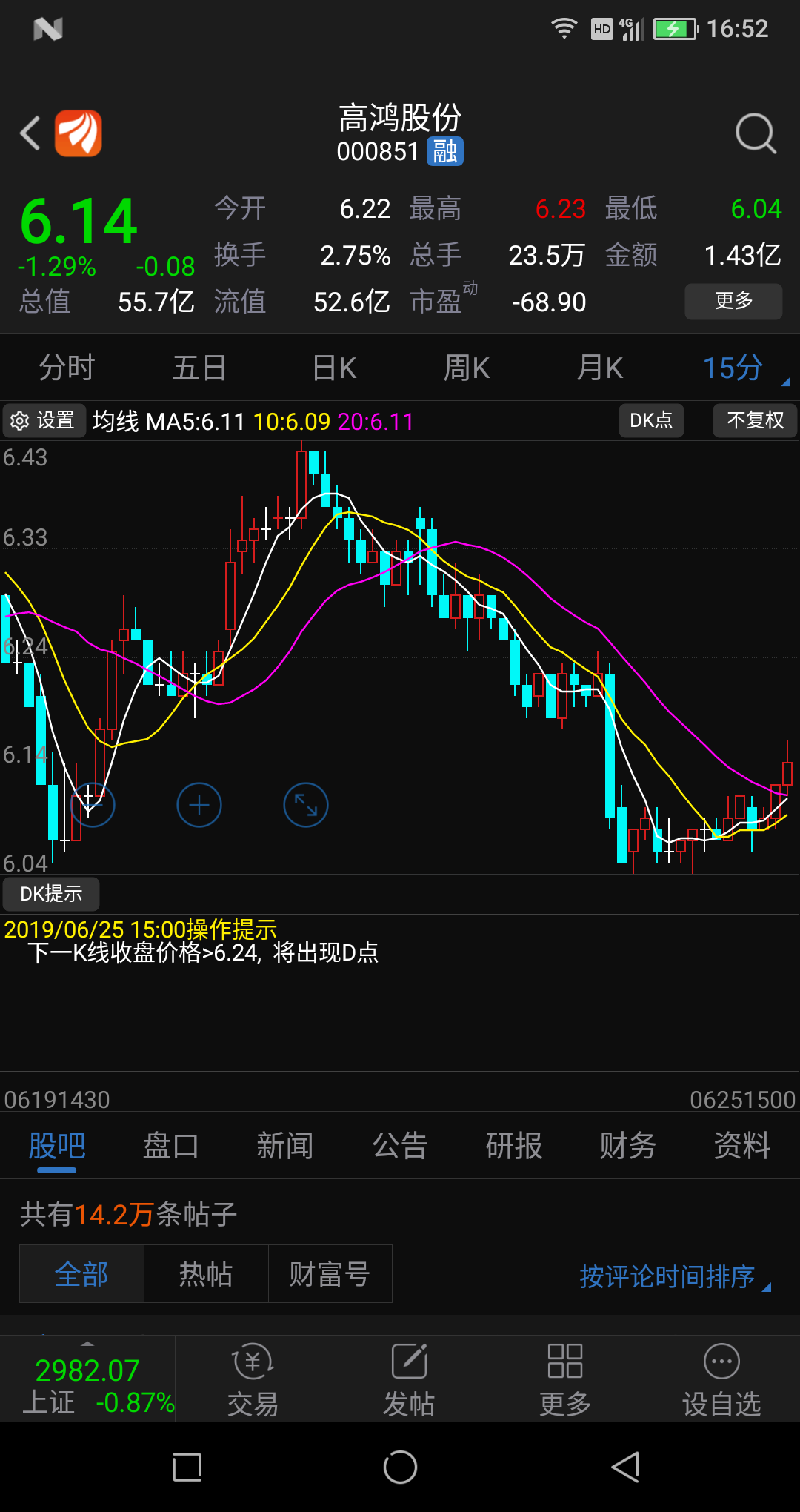This screenshot has height=1512, width=800.
Task: Select 股吧 tab
Action: pos(57,1146)
